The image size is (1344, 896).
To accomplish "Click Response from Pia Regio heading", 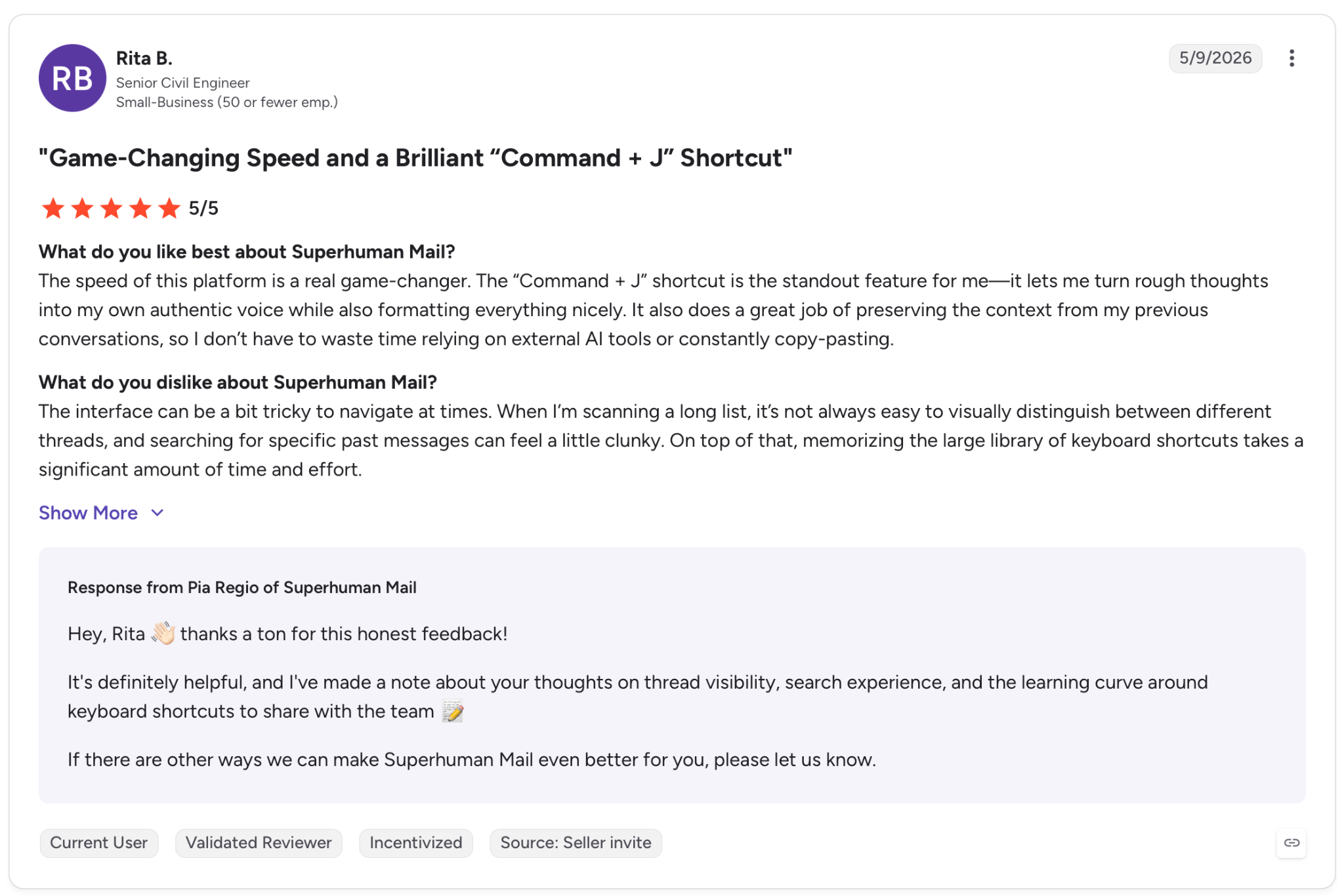I will [x=242, y=588].
